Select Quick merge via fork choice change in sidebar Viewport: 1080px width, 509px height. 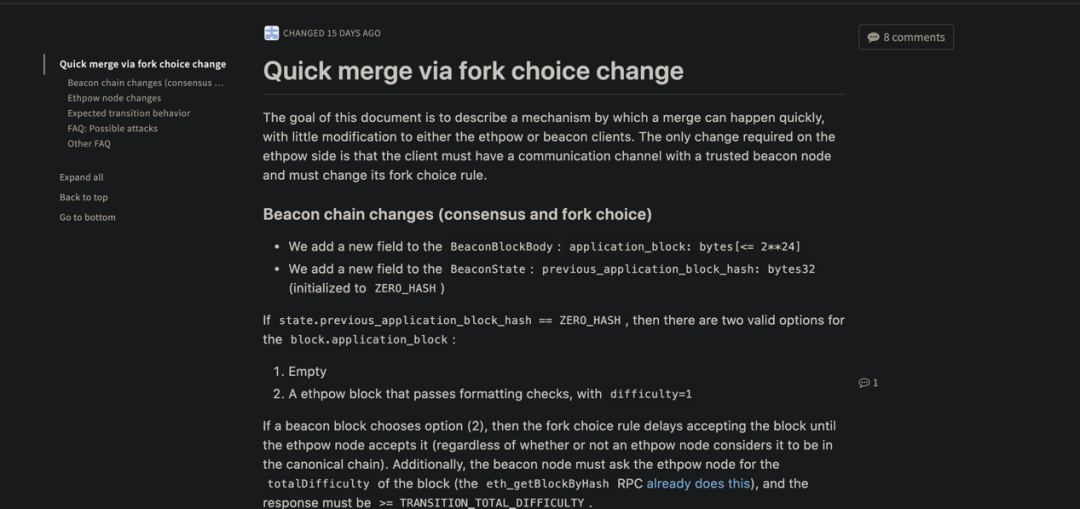click(x=143, y=64)
